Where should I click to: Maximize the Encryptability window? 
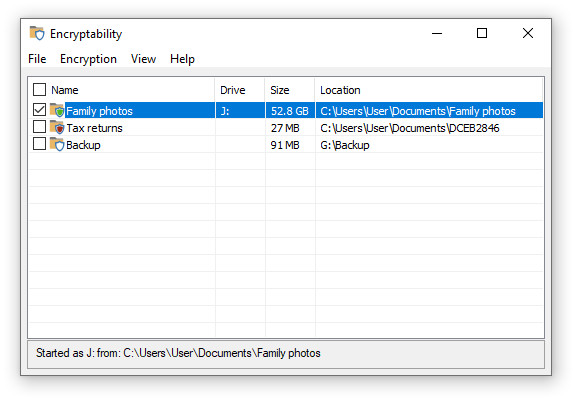tap(482, 33)
